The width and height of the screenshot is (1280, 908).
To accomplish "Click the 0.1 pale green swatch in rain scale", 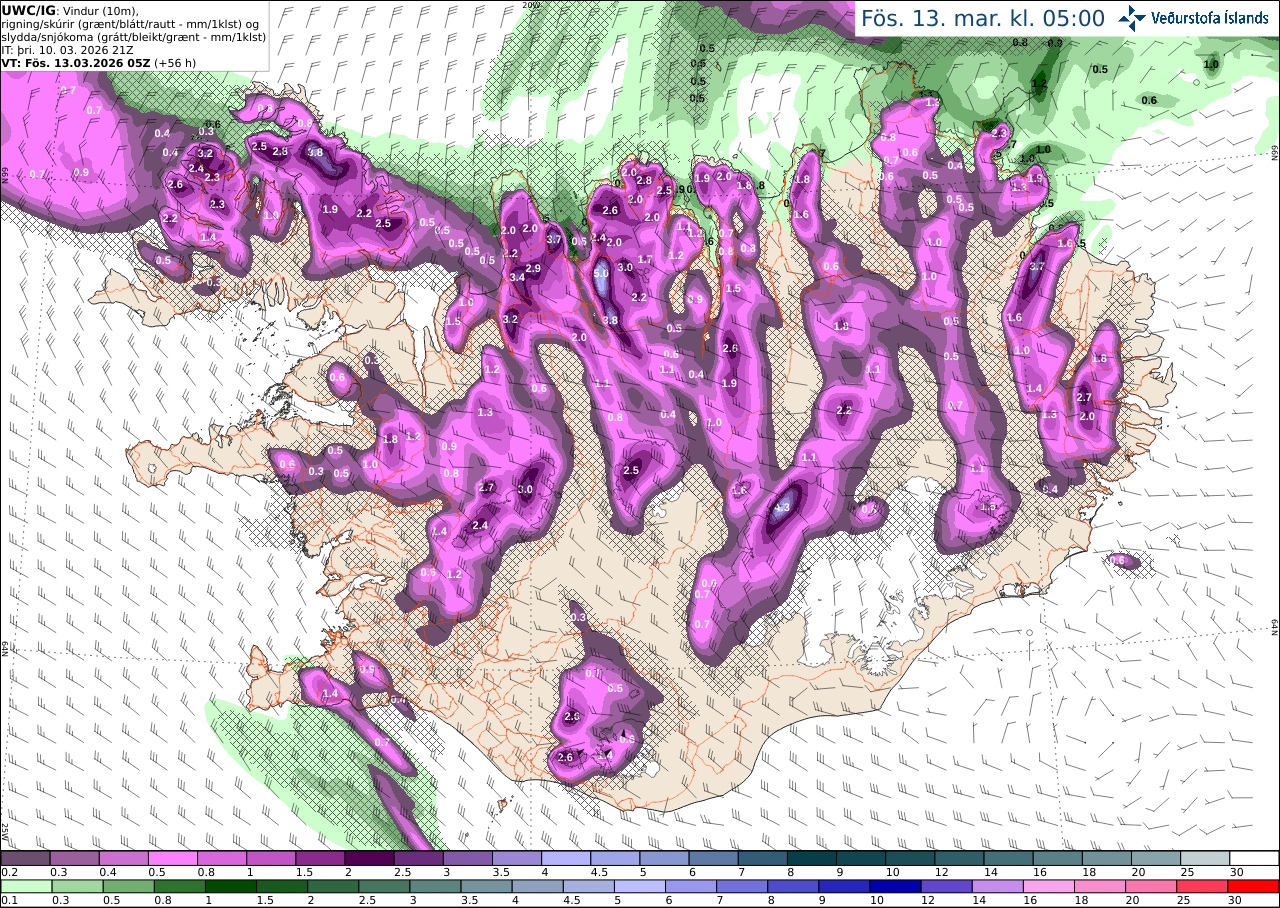I will coord(25,886).
